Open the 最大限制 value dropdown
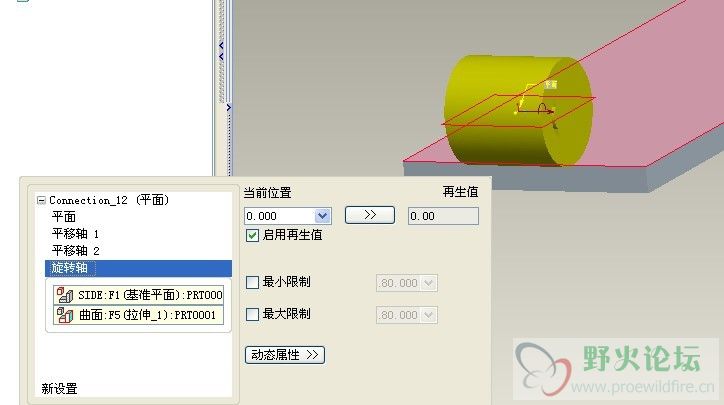724x405 pixels. click(x=429, y=315)
